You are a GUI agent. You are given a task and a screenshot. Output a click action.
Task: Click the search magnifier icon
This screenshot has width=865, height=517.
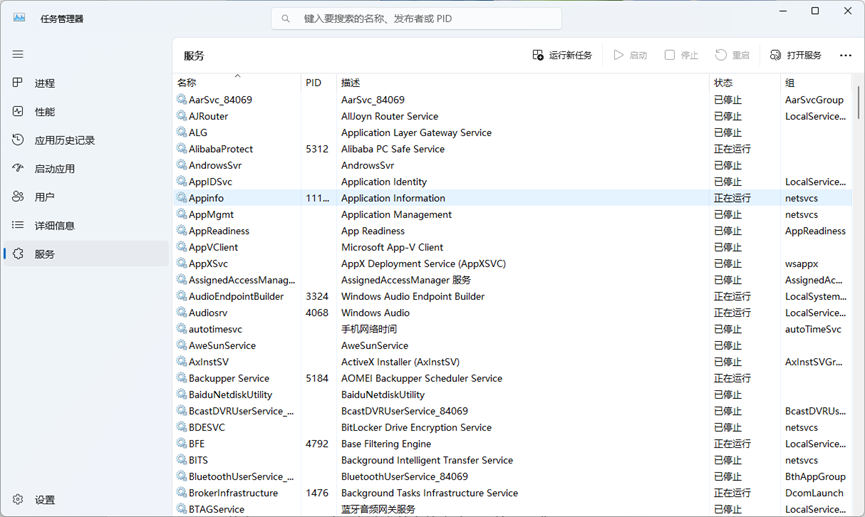286,19
